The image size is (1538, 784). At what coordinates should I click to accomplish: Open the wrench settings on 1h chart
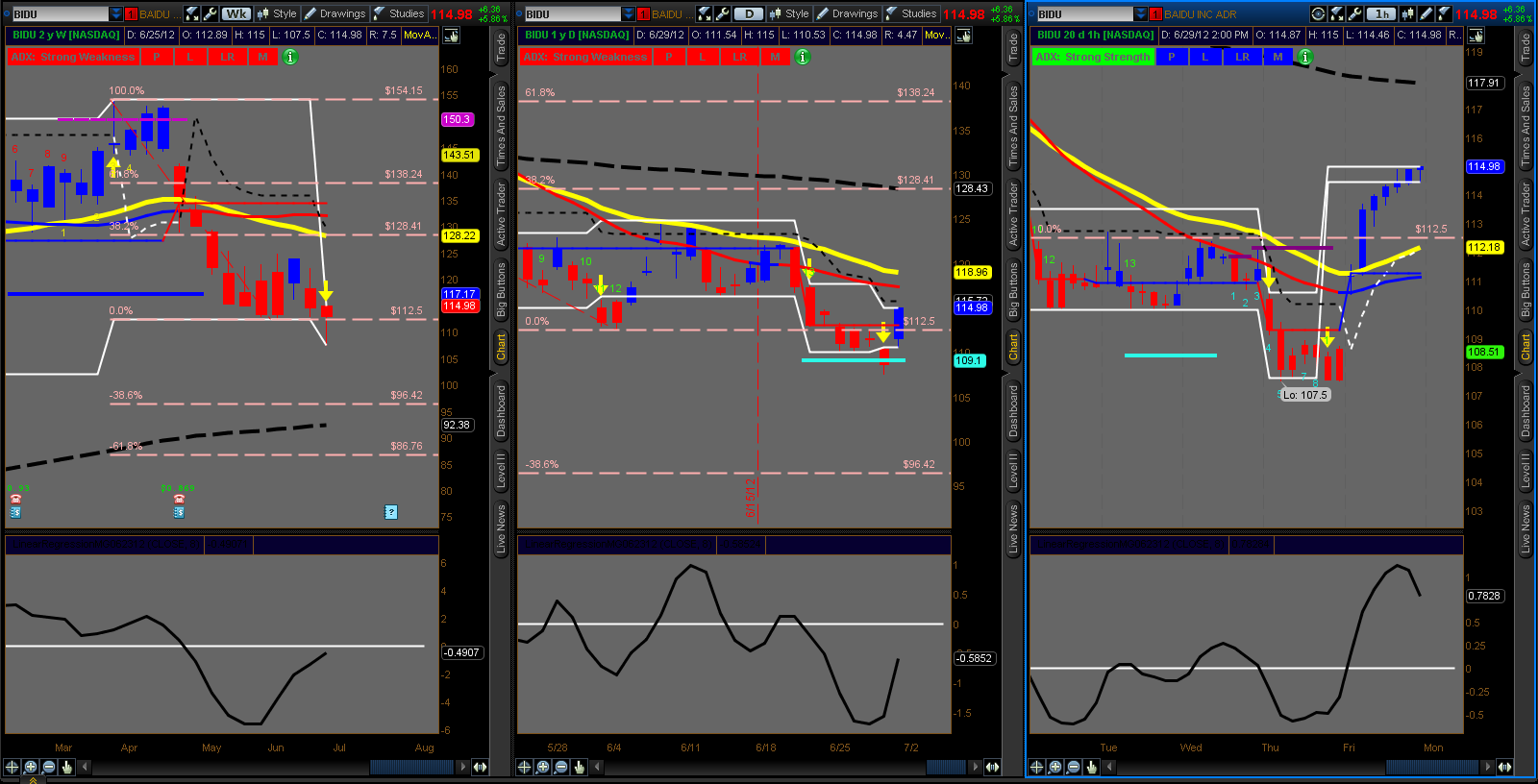coord(1354,13)
